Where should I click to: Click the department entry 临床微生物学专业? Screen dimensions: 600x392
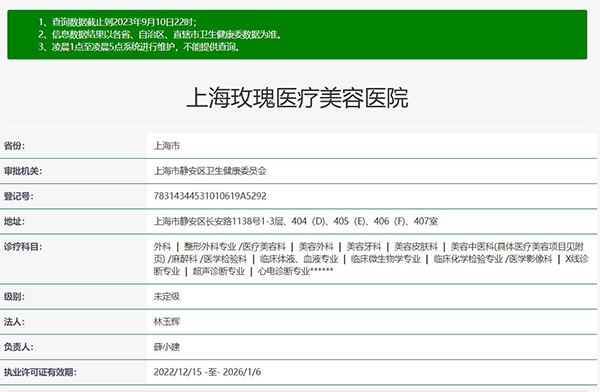click(x=386, y=259)
